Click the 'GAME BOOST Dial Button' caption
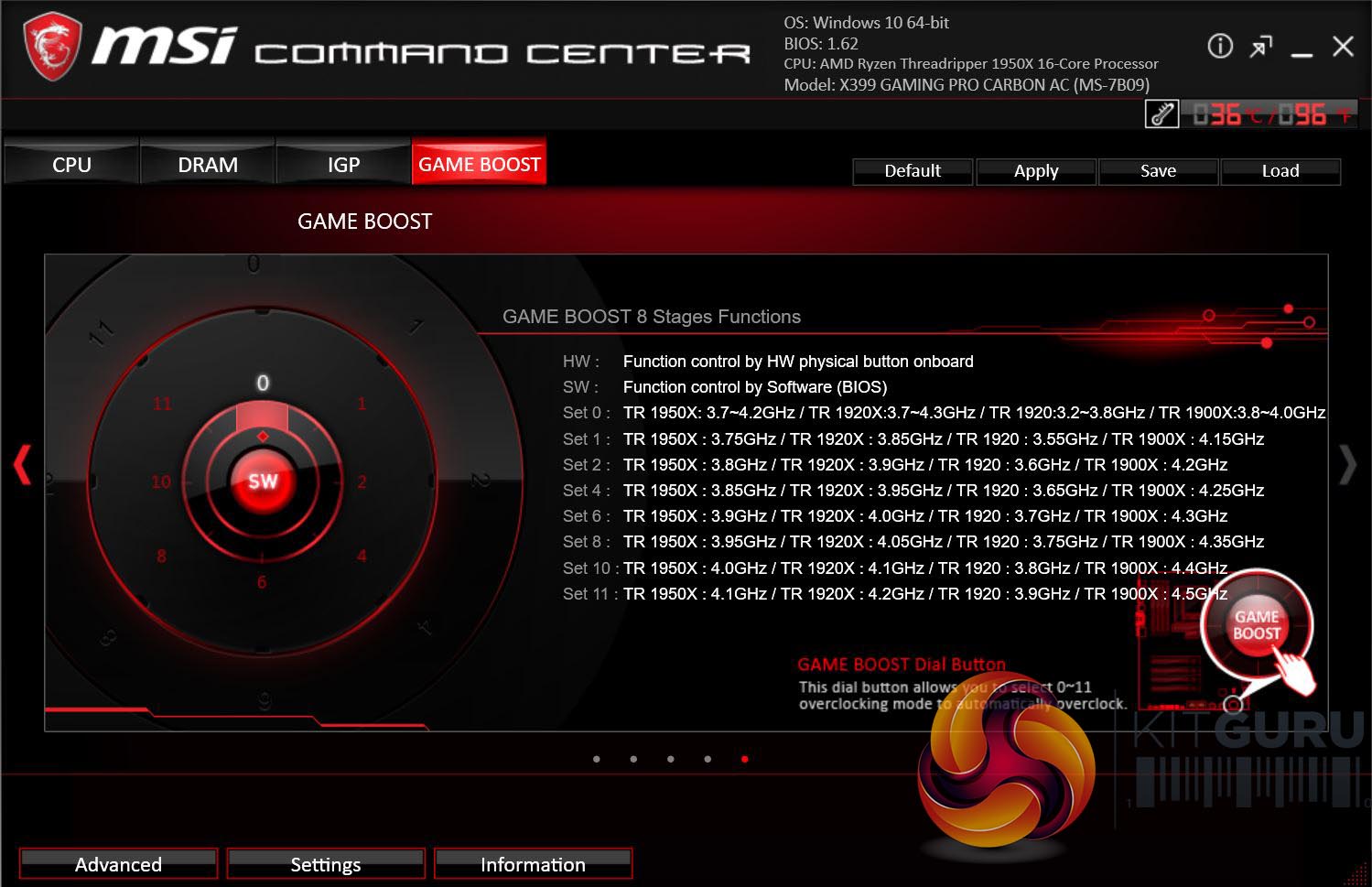 [x=902, y=665]
